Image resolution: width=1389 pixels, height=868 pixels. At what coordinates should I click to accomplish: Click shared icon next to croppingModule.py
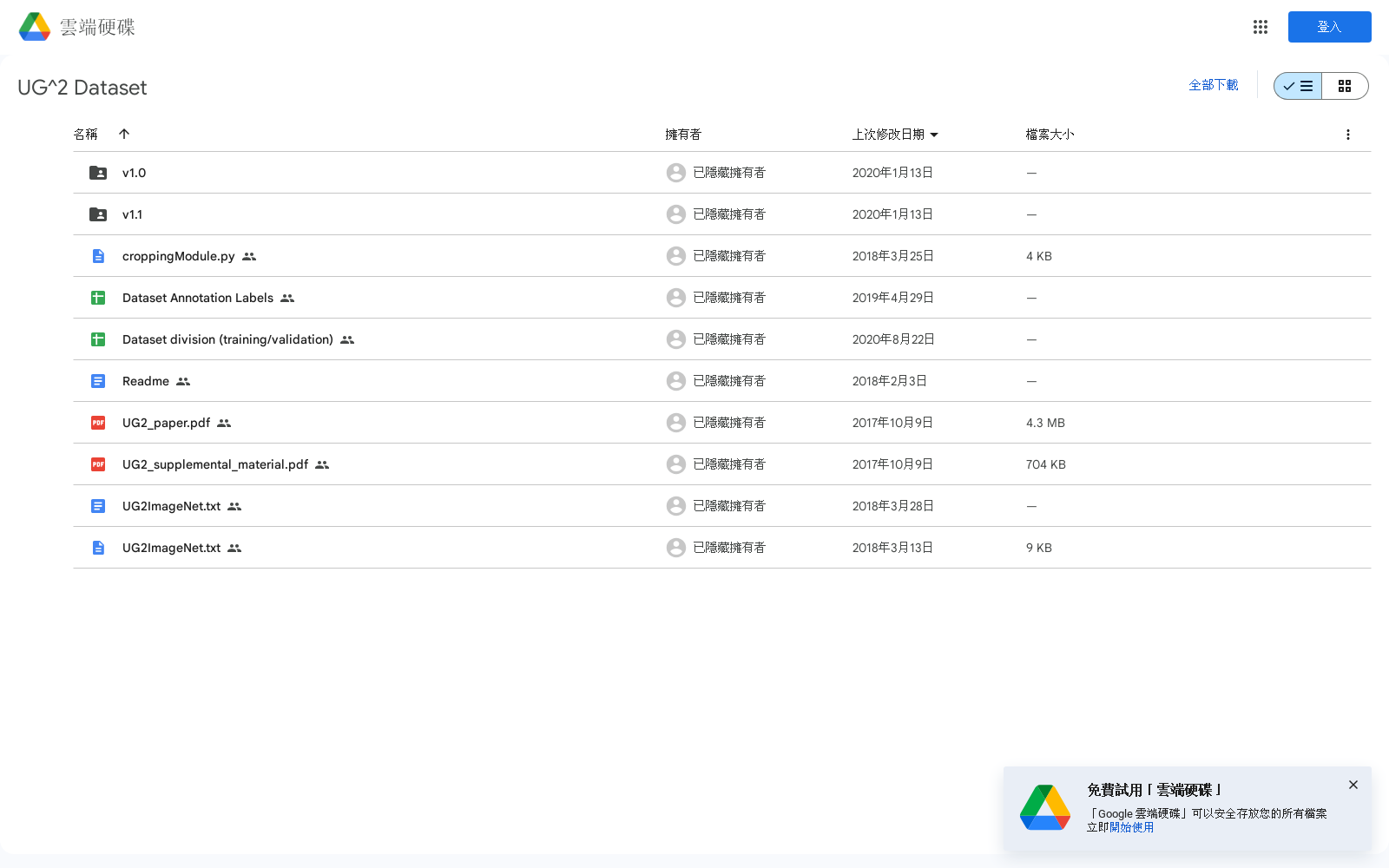(249, 256)
